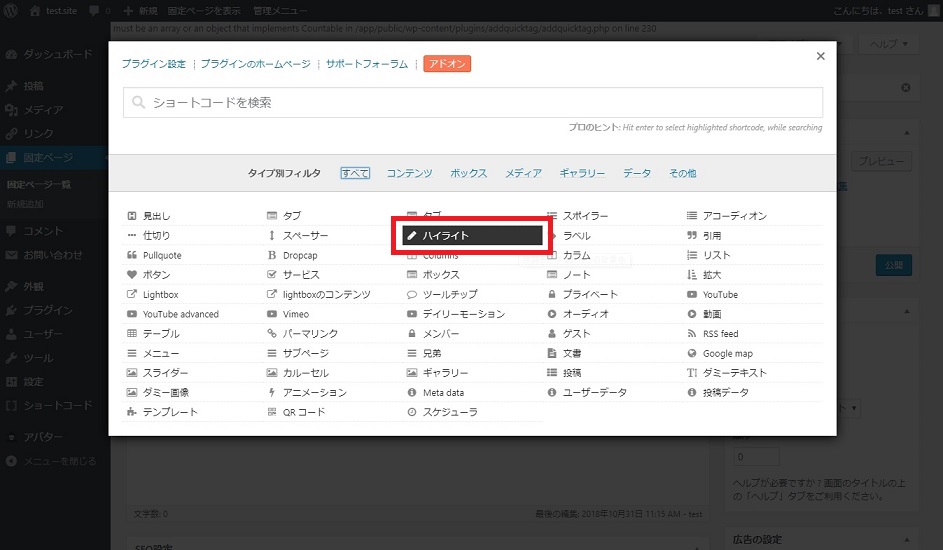Select the スライダー shortcode

(165, 373)
